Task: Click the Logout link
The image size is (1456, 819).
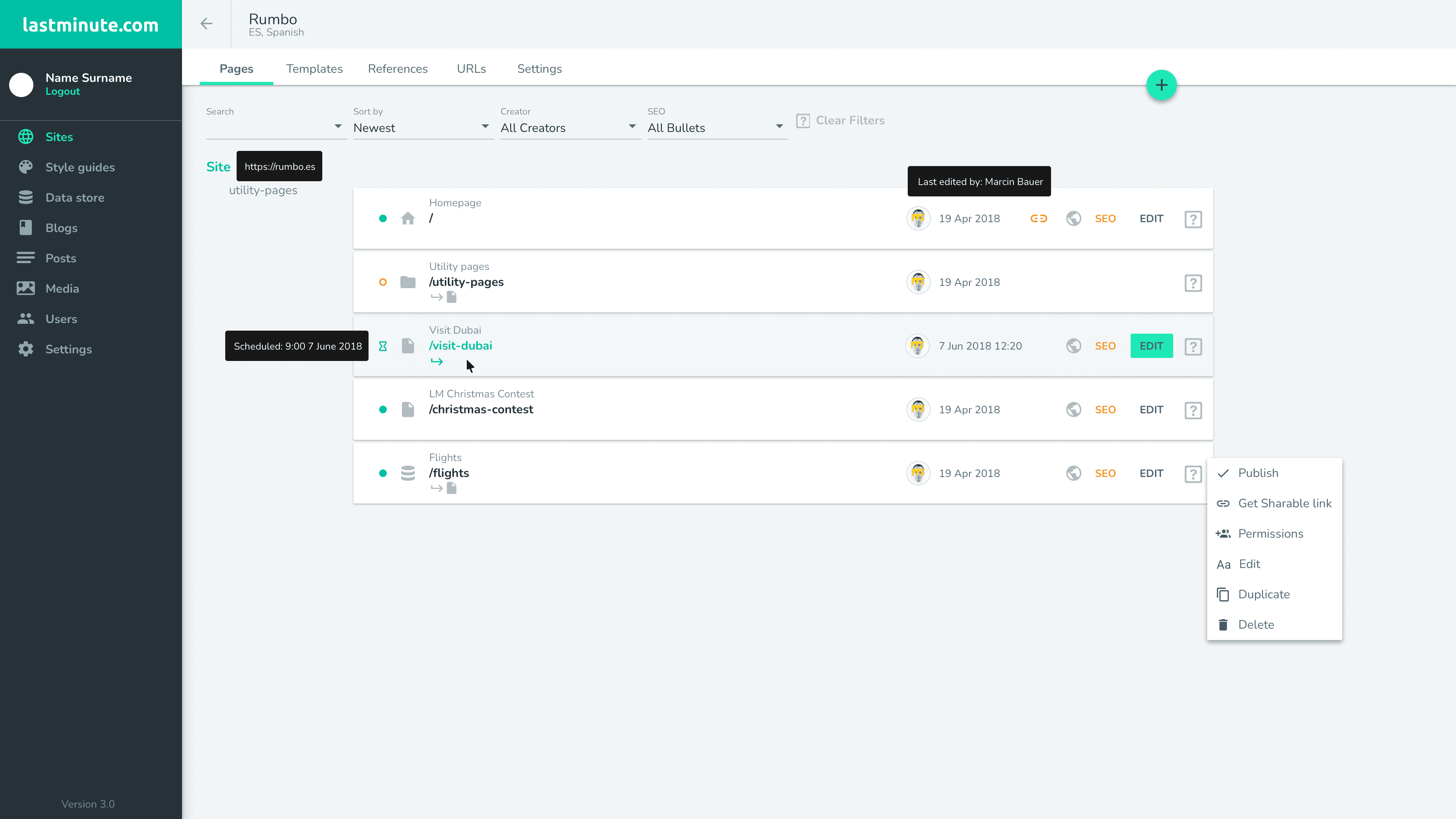Action: (62, 91)
